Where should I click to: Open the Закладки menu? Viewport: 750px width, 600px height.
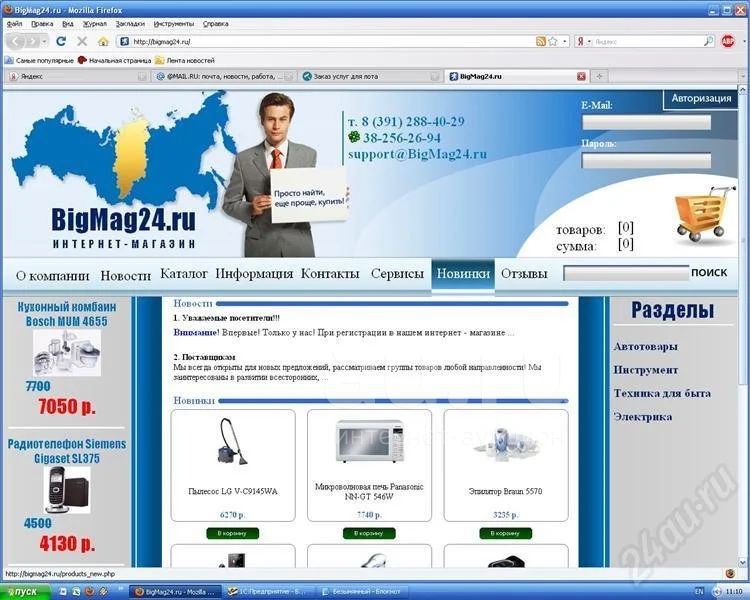130,23
